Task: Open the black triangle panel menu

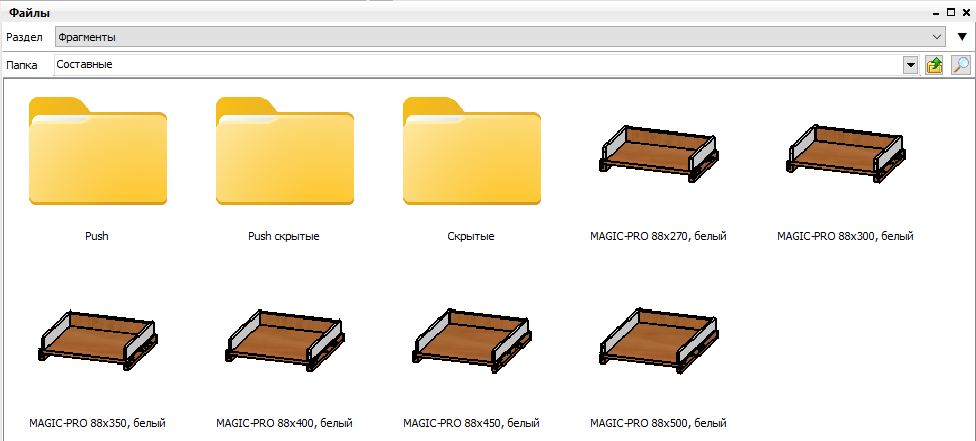Action: tap(962, 37)
